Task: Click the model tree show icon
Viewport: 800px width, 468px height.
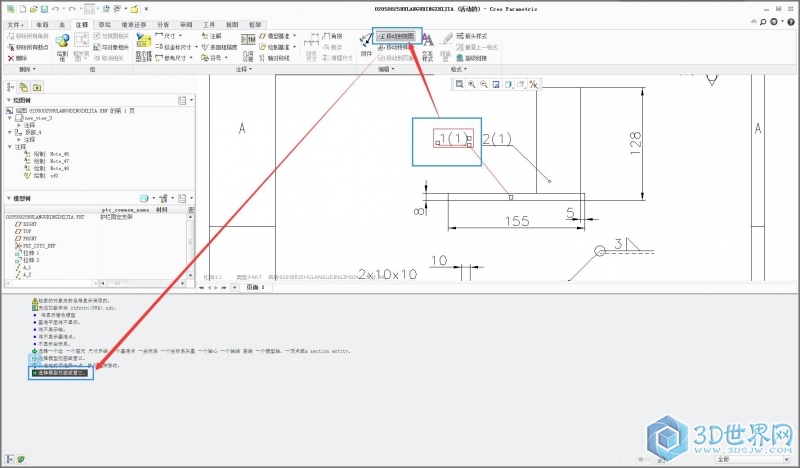Action: (144, 198)
